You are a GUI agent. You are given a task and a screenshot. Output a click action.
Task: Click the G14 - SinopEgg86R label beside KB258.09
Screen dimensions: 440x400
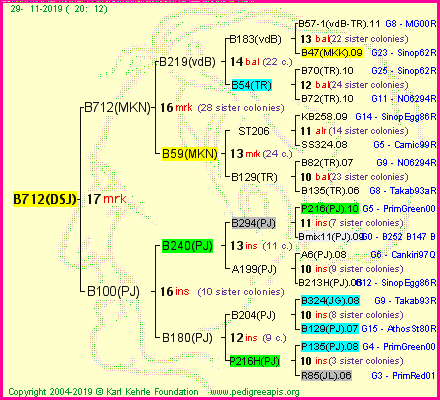[x=396, y=117]
